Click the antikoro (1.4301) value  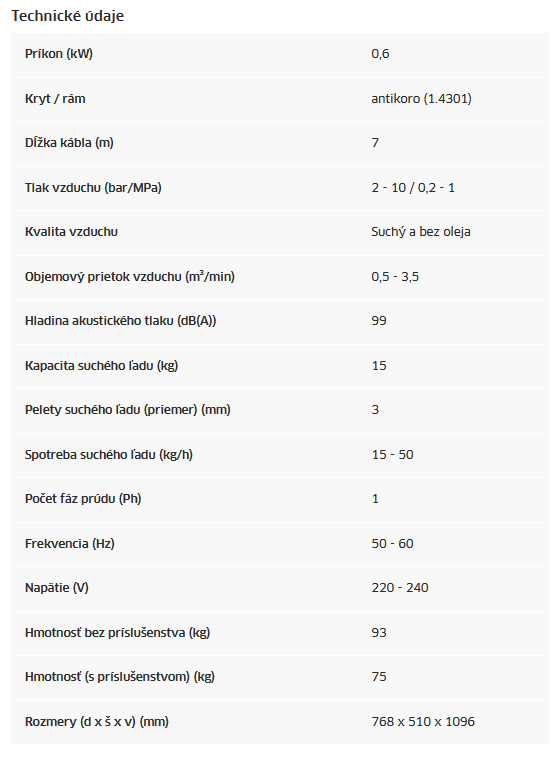coord(421,99)
